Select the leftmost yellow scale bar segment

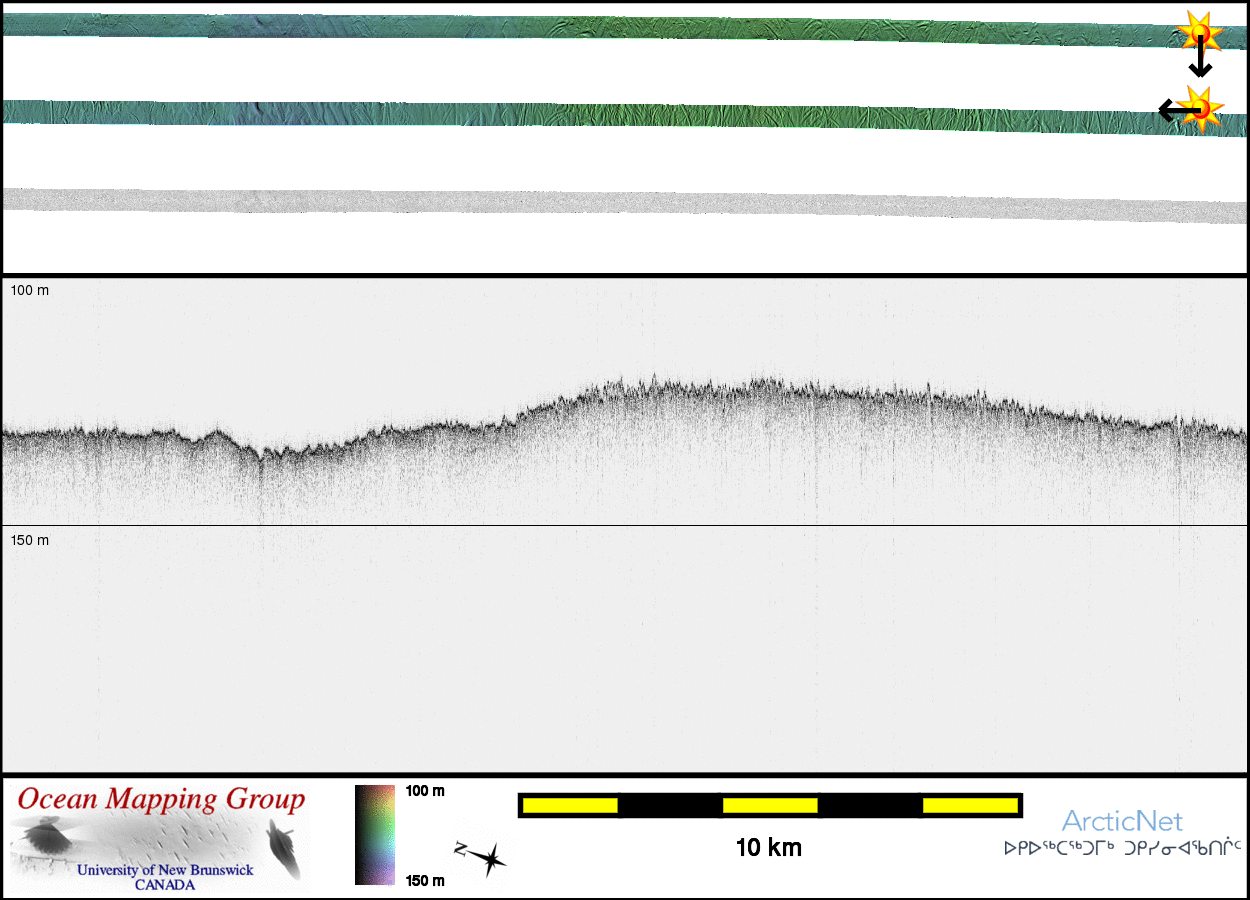coord(569,805)
